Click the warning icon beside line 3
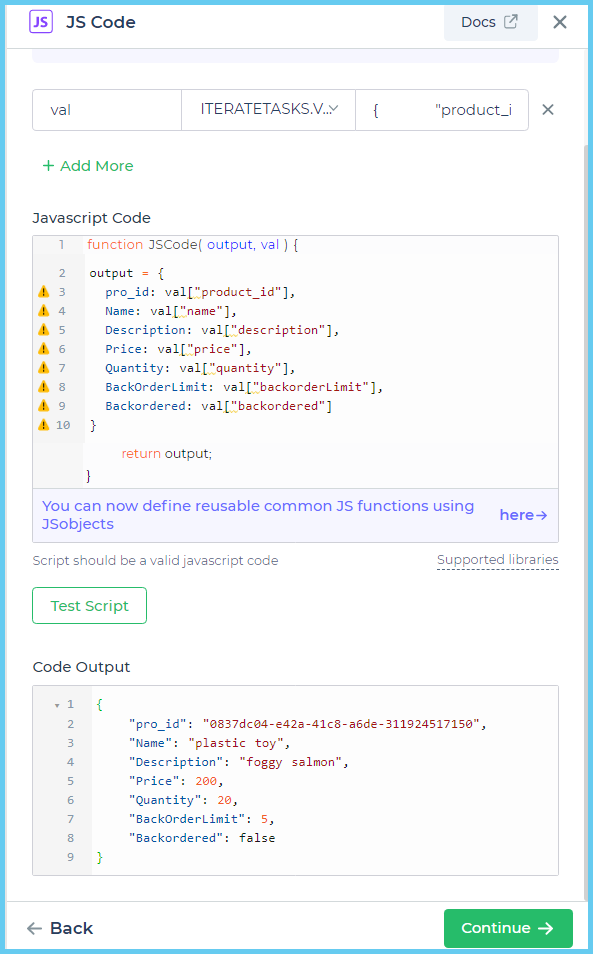593x954 pixels. pyautogui.click(x=42, y=291)
